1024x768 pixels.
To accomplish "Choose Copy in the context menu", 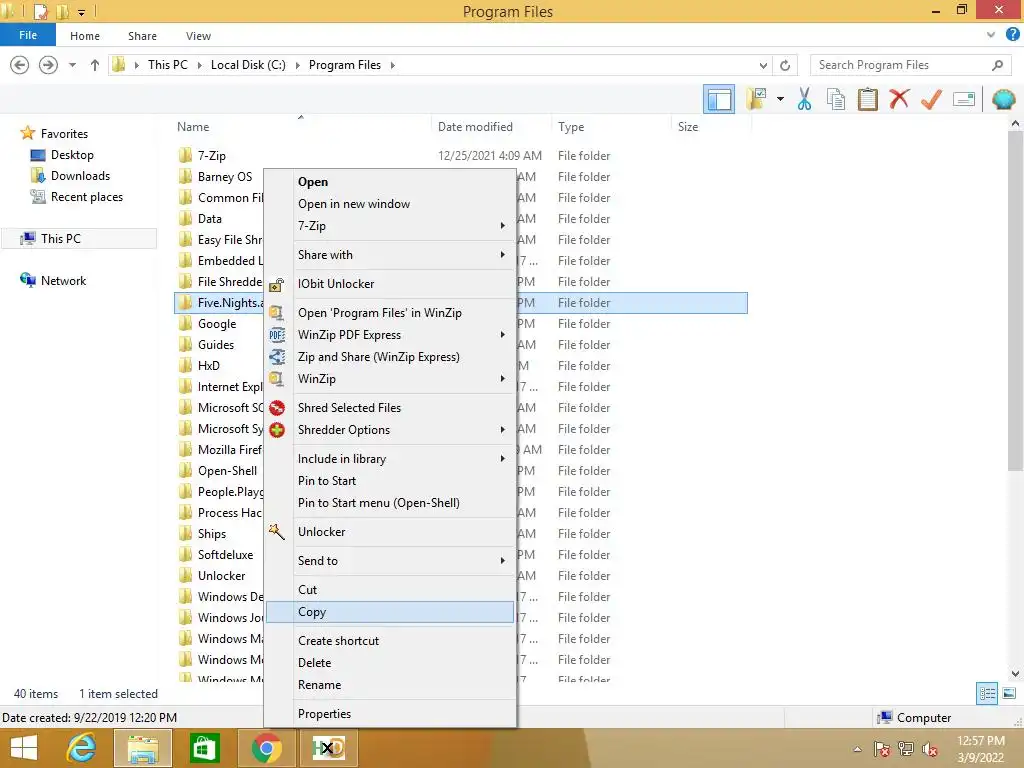I will [390, 612].
